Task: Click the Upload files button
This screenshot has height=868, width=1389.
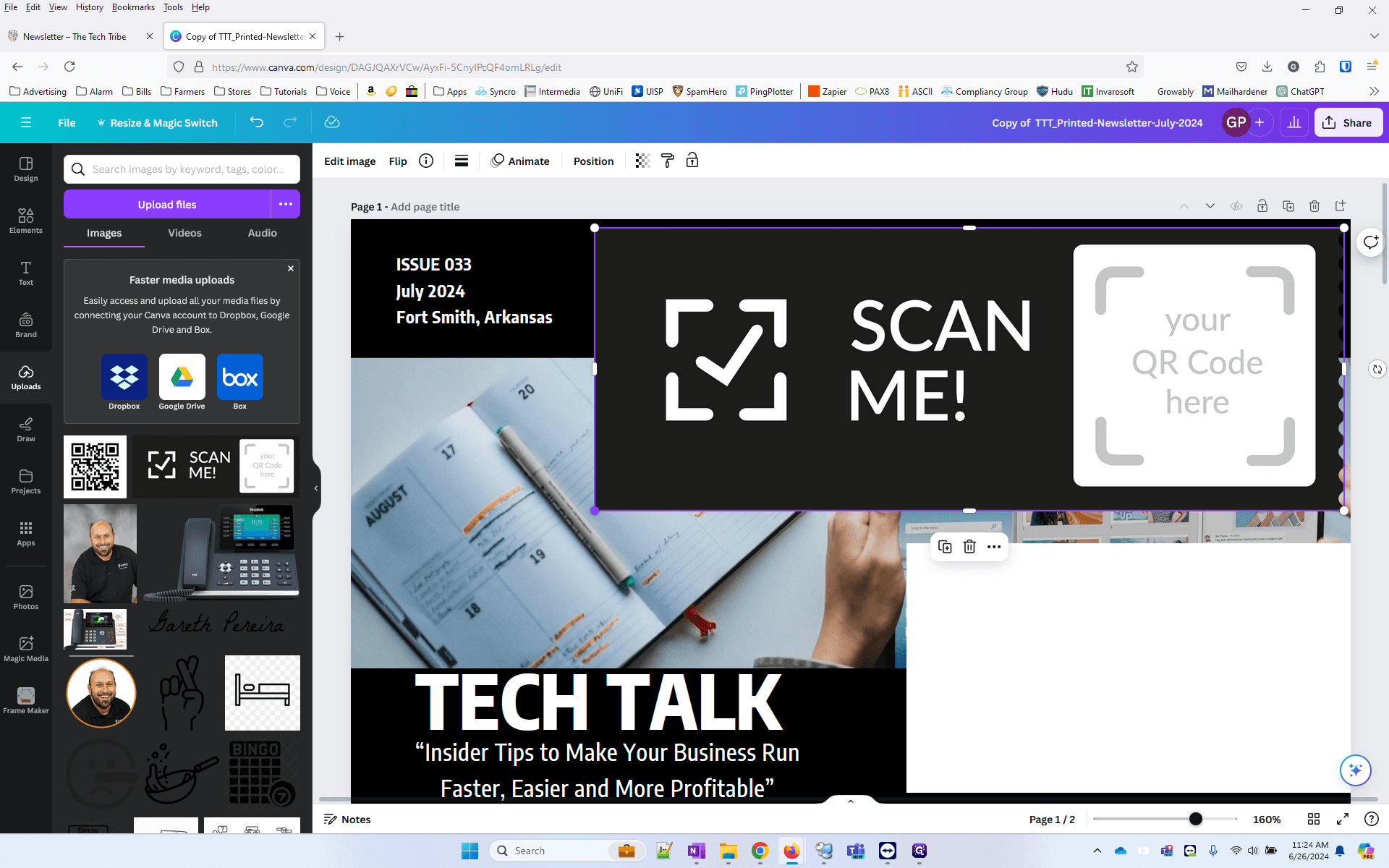Action: [x=167, y=204]
